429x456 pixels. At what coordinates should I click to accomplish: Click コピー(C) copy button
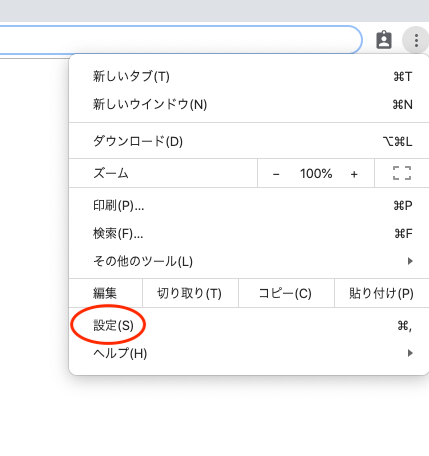pos(286,293)
